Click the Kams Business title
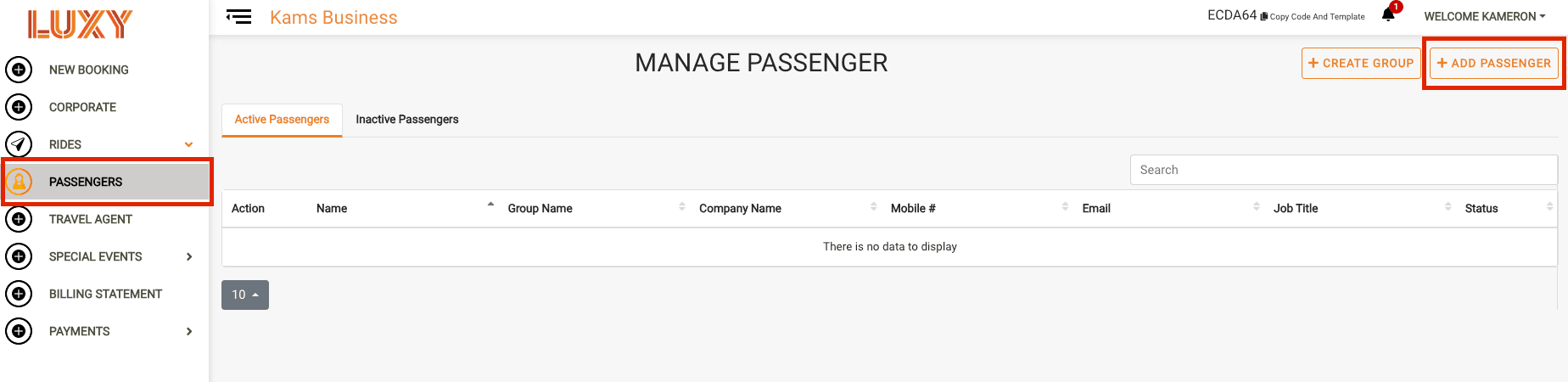 point(333,18)
